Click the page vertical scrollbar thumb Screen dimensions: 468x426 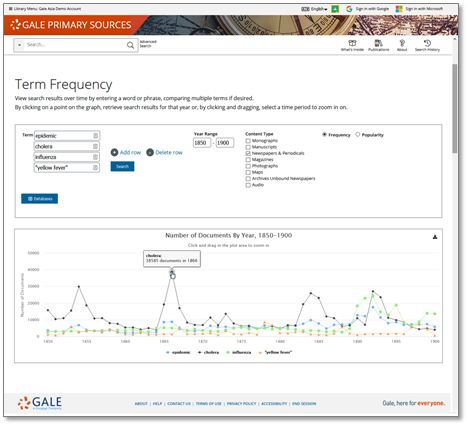[455, 108]
